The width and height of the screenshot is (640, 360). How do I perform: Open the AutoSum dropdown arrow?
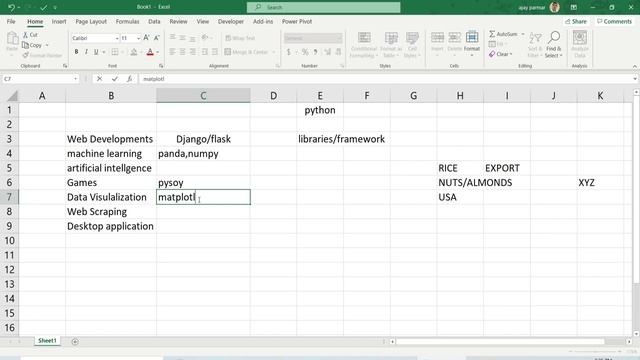[x=522, y=34]
